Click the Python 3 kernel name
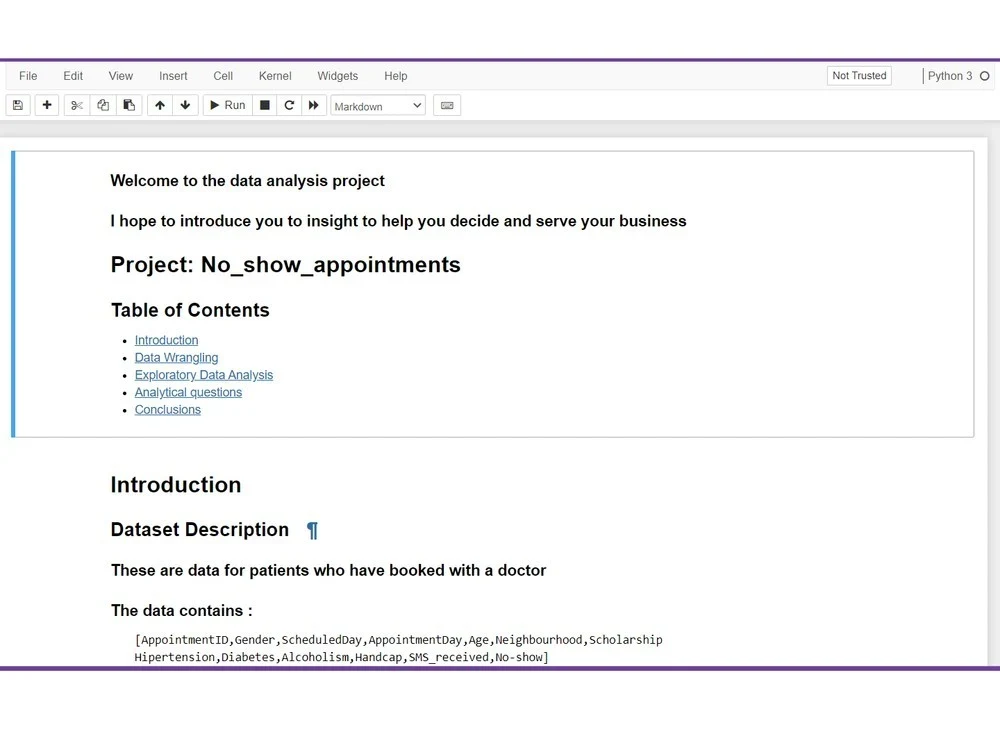The image size is (1000, 750). coord(950,76)
